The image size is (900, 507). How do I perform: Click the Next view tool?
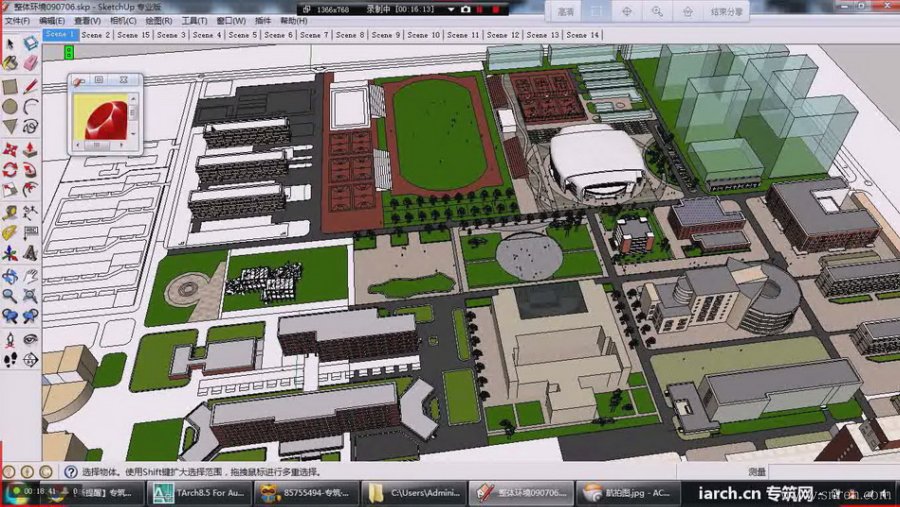(x=30, y=315)
